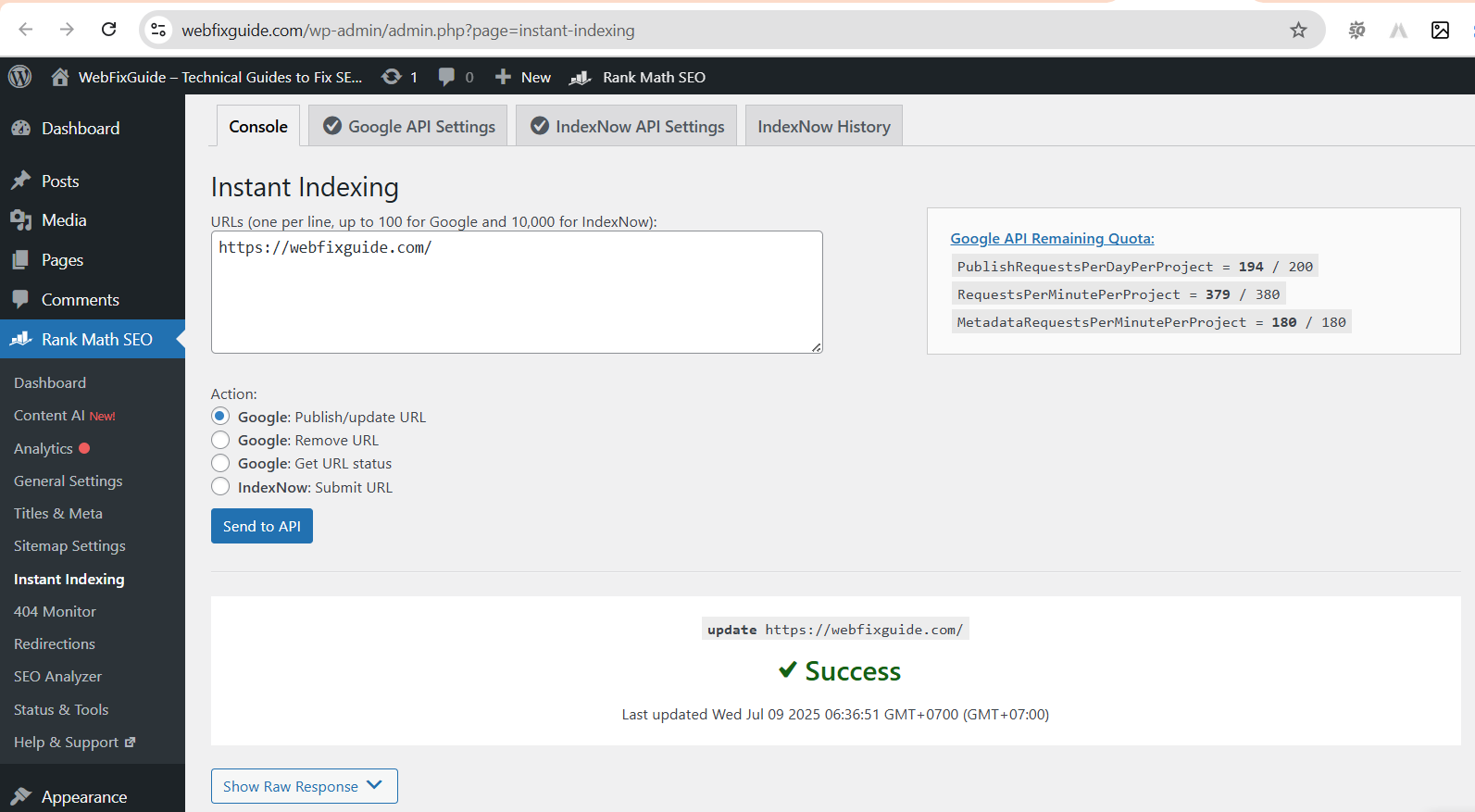
Task: Open the image extension icon in browser toolbar
Action: coord(1440,30)
